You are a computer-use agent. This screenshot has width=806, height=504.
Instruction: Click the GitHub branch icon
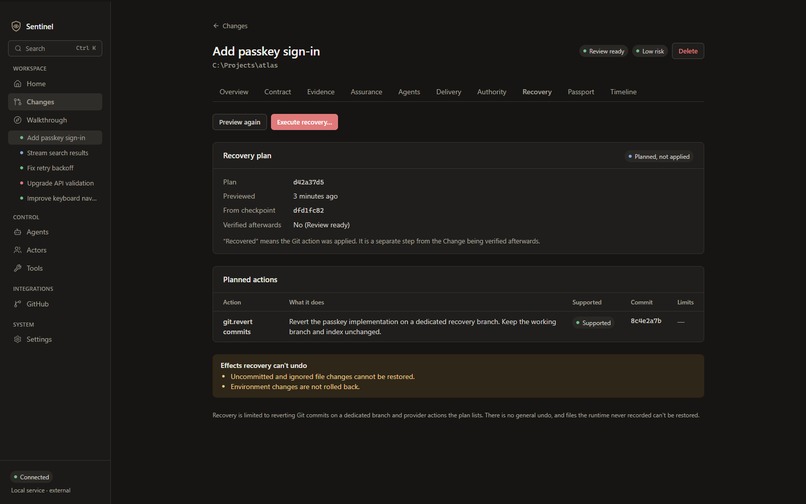pos(17,304)
